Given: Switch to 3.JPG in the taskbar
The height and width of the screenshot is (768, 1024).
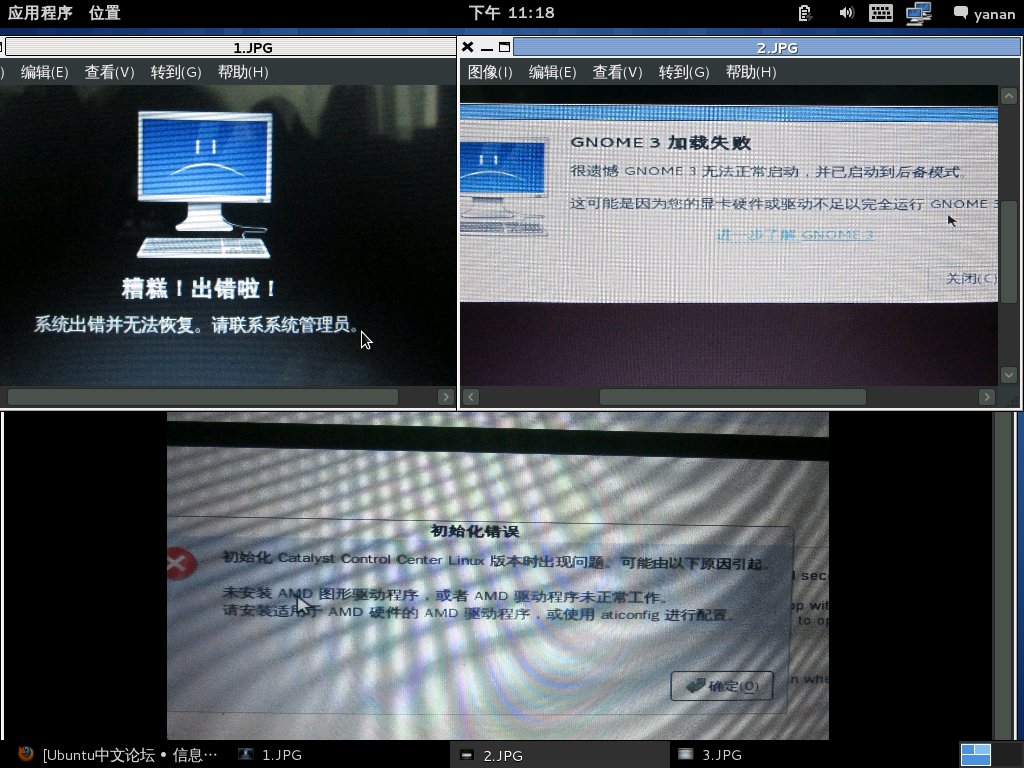Looking at the screenshot, I should click(x=711, y=755).
